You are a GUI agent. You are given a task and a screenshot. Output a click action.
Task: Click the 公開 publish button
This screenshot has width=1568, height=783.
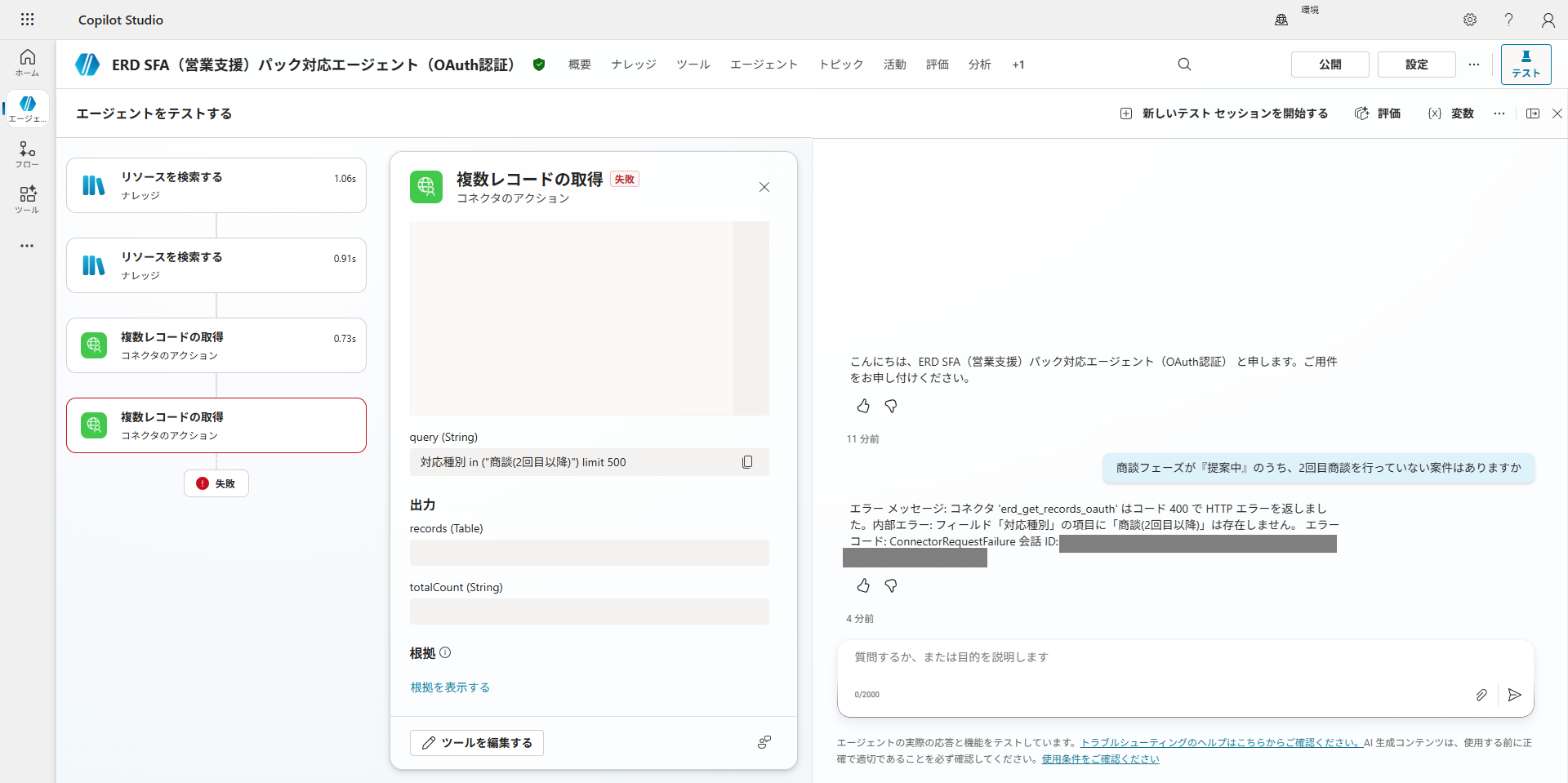point(1330,65)
